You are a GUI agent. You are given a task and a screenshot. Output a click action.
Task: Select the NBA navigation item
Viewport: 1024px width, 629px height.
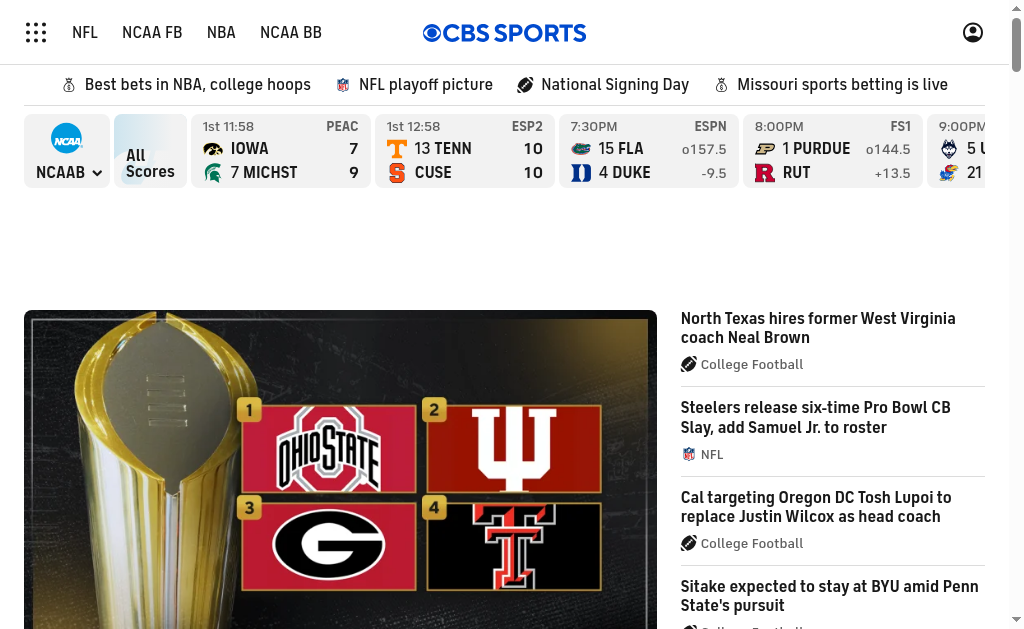221,33
